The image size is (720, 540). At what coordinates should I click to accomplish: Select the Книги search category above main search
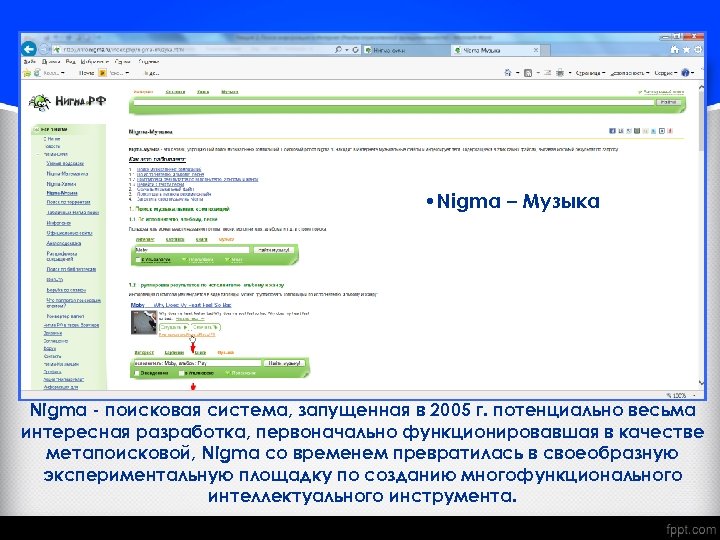(203, 92)
